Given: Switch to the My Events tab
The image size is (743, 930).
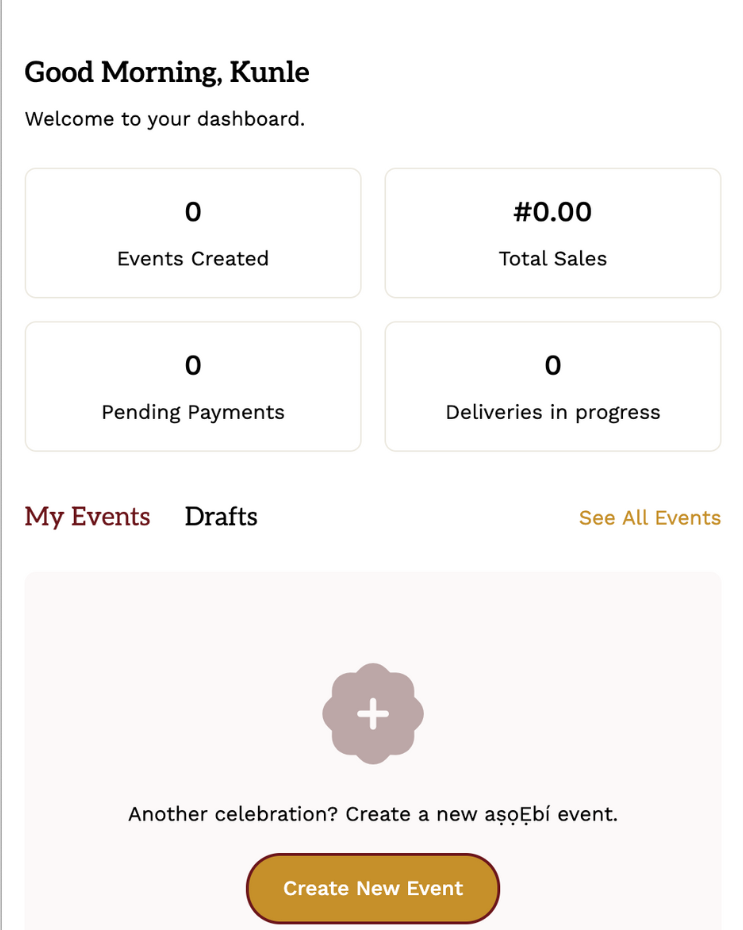Looking at the screenshot, I should point(87,517).
